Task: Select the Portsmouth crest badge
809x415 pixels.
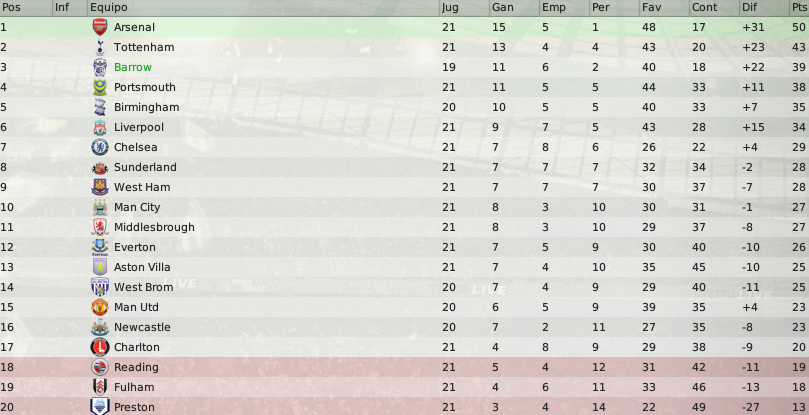Action: coord(100,87)
